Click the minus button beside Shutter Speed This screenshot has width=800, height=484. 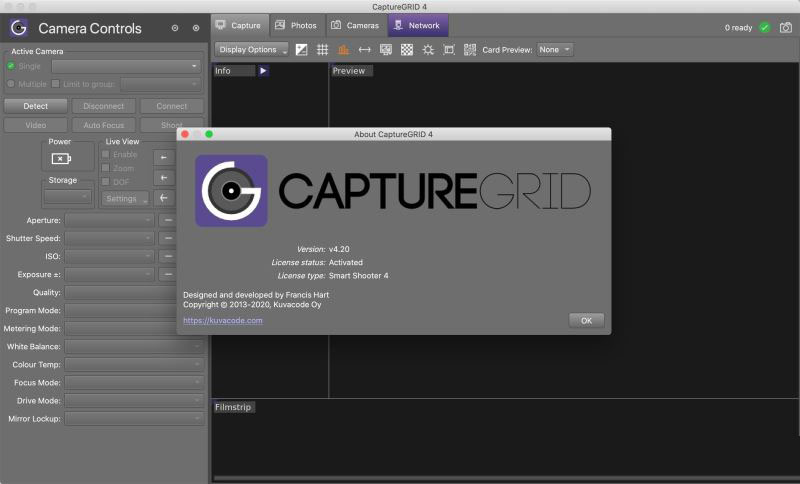[167, 238]
